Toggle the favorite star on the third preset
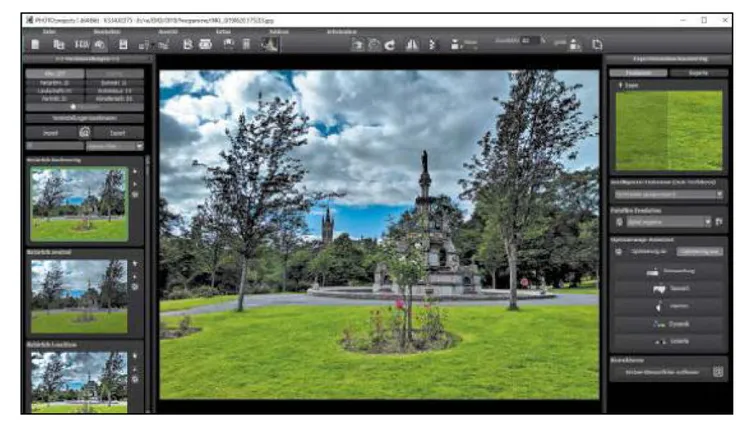 [135, 356]
